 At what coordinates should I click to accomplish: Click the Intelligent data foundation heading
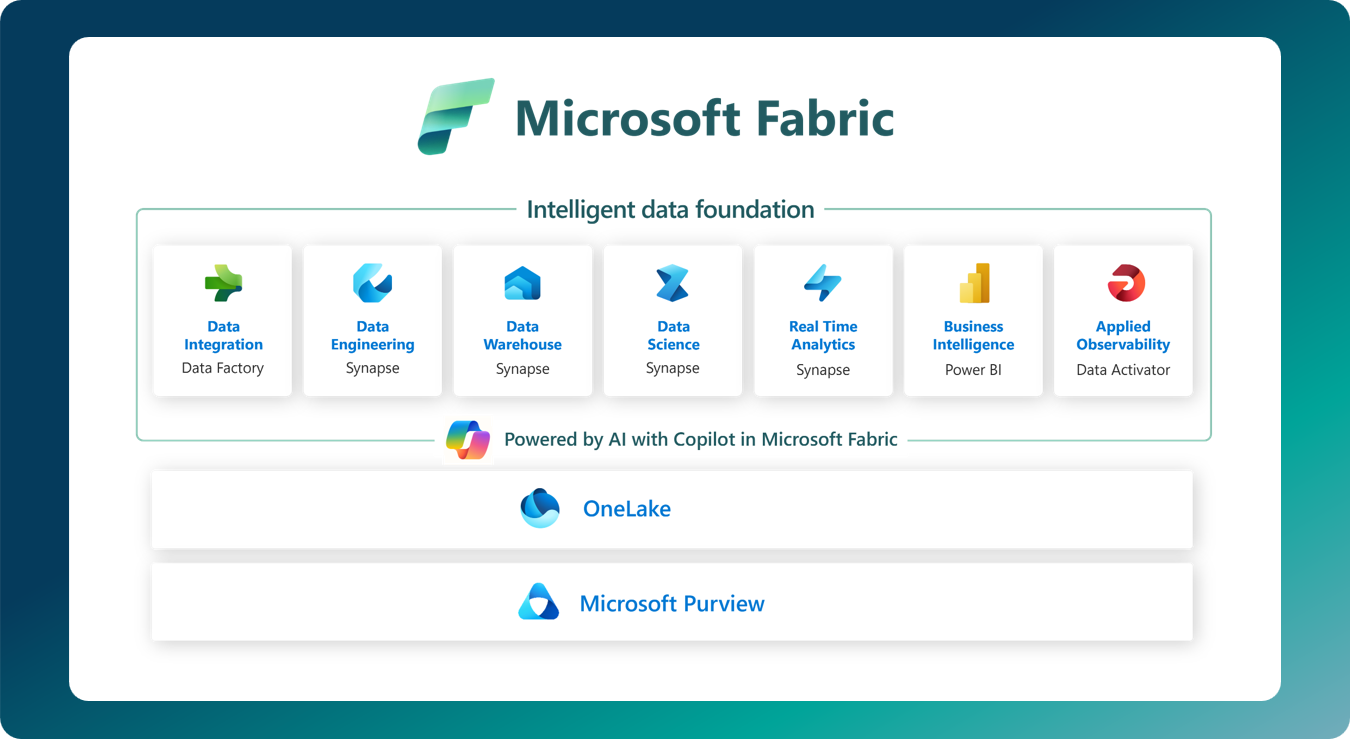click(670, 210)
